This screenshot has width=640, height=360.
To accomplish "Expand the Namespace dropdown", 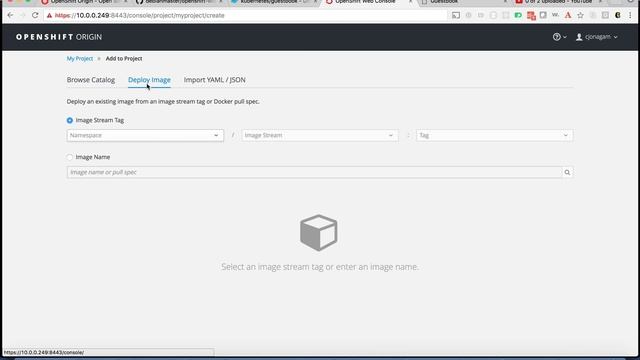I will pos(145,135).
